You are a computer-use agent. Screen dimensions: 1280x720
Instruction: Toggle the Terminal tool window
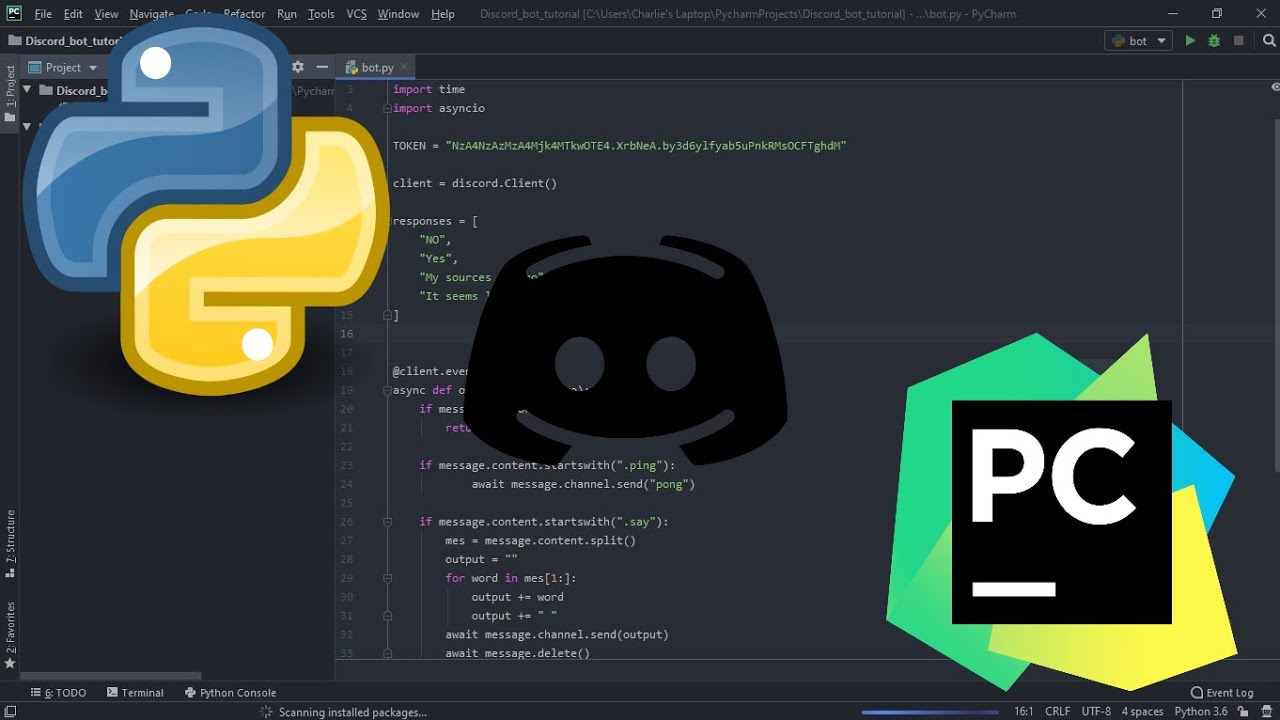[135, 692]
